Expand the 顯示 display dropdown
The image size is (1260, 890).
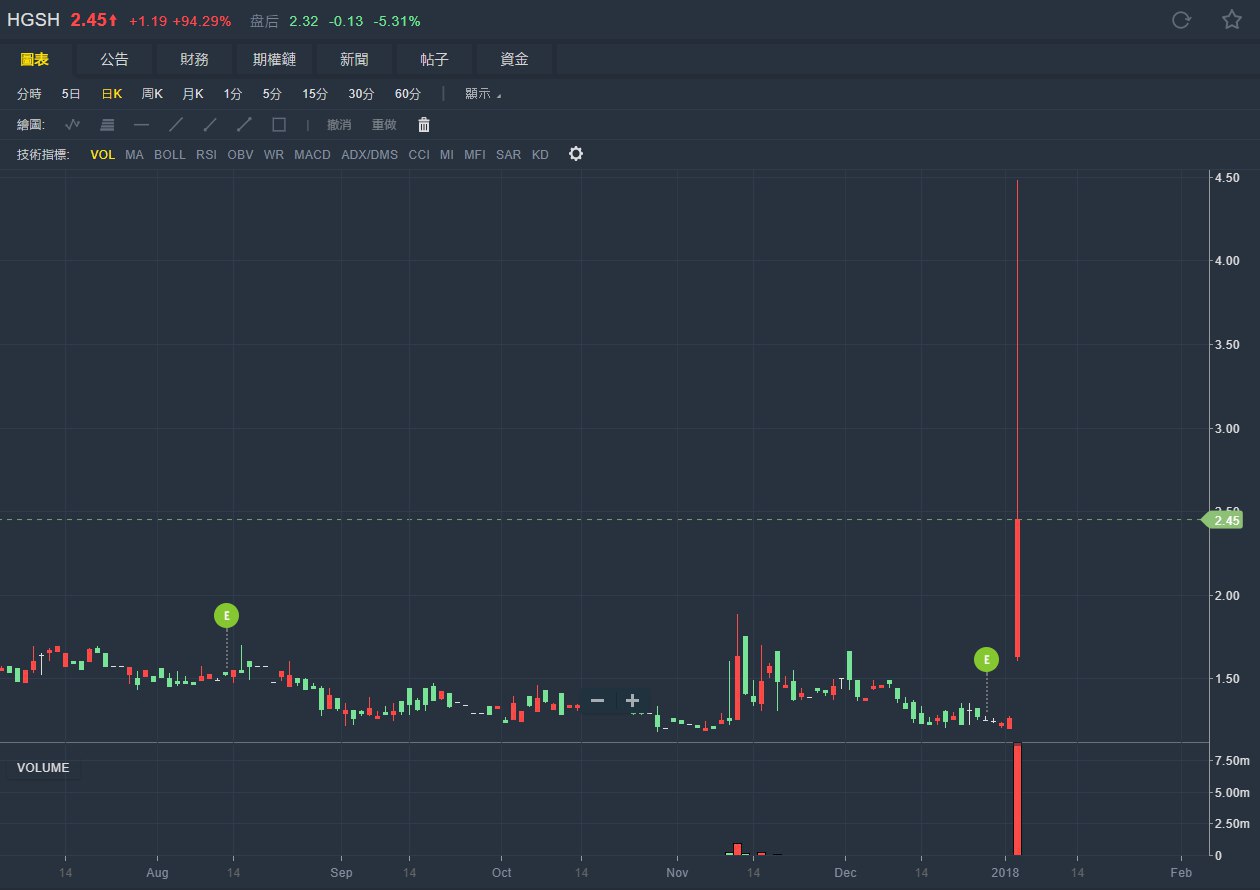[x=483, y=94]
